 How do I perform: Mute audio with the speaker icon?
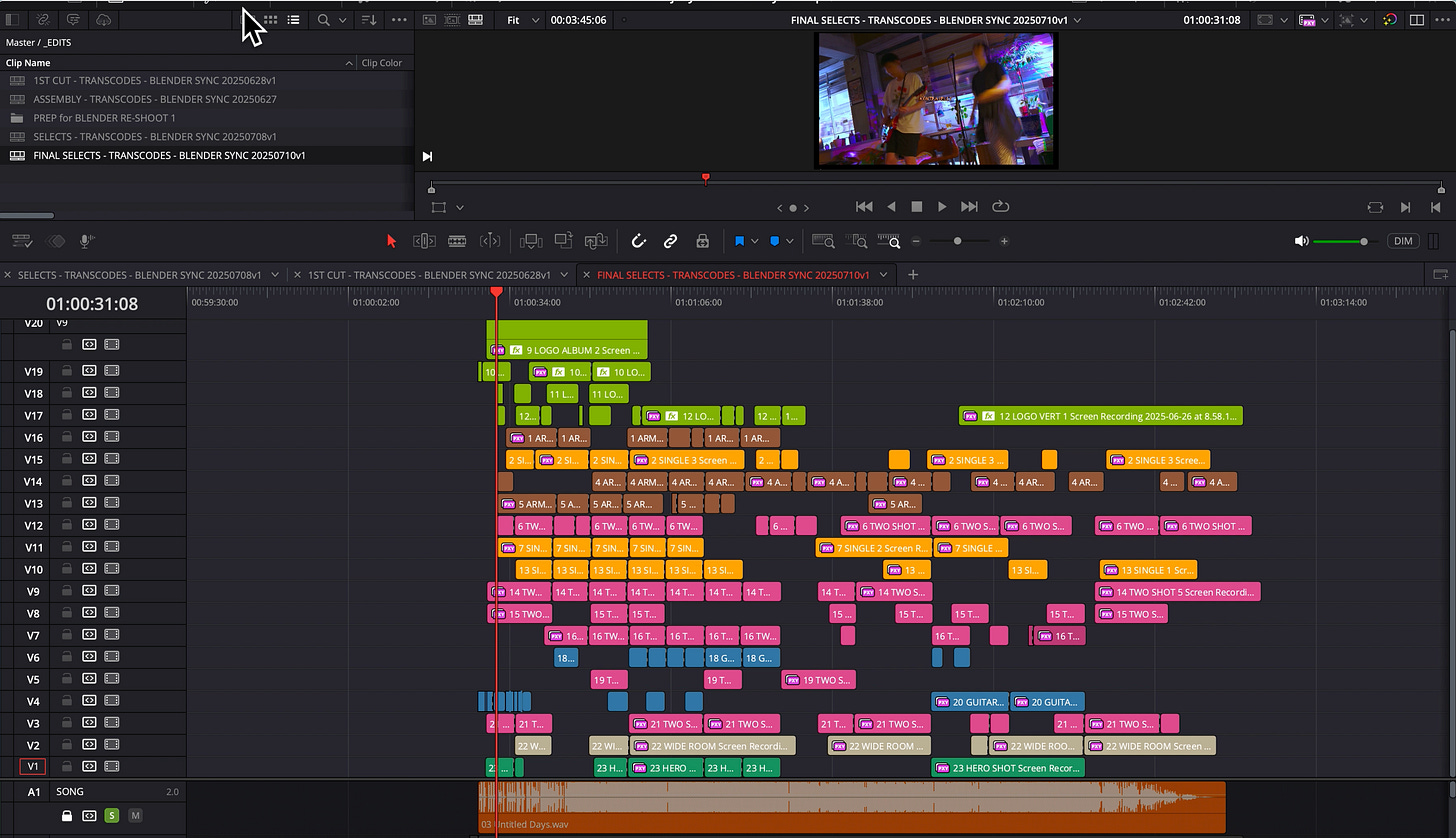[1301, 241]
